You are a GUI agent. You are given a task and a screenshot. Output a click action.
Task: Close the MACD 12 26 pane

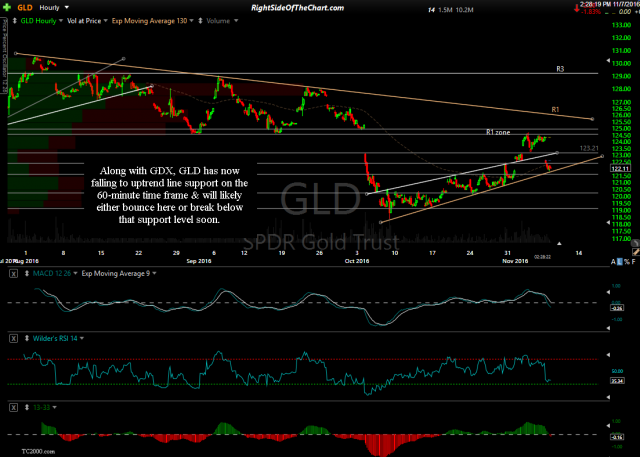click(13, 274)
